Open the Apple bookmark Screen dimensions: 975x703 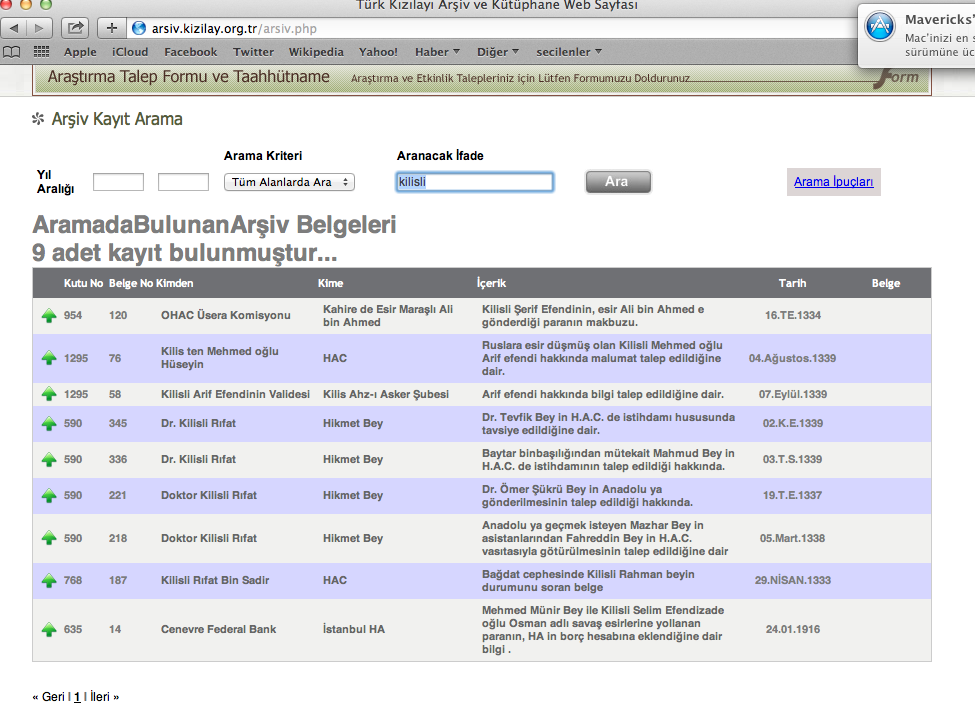coord(80,52)
